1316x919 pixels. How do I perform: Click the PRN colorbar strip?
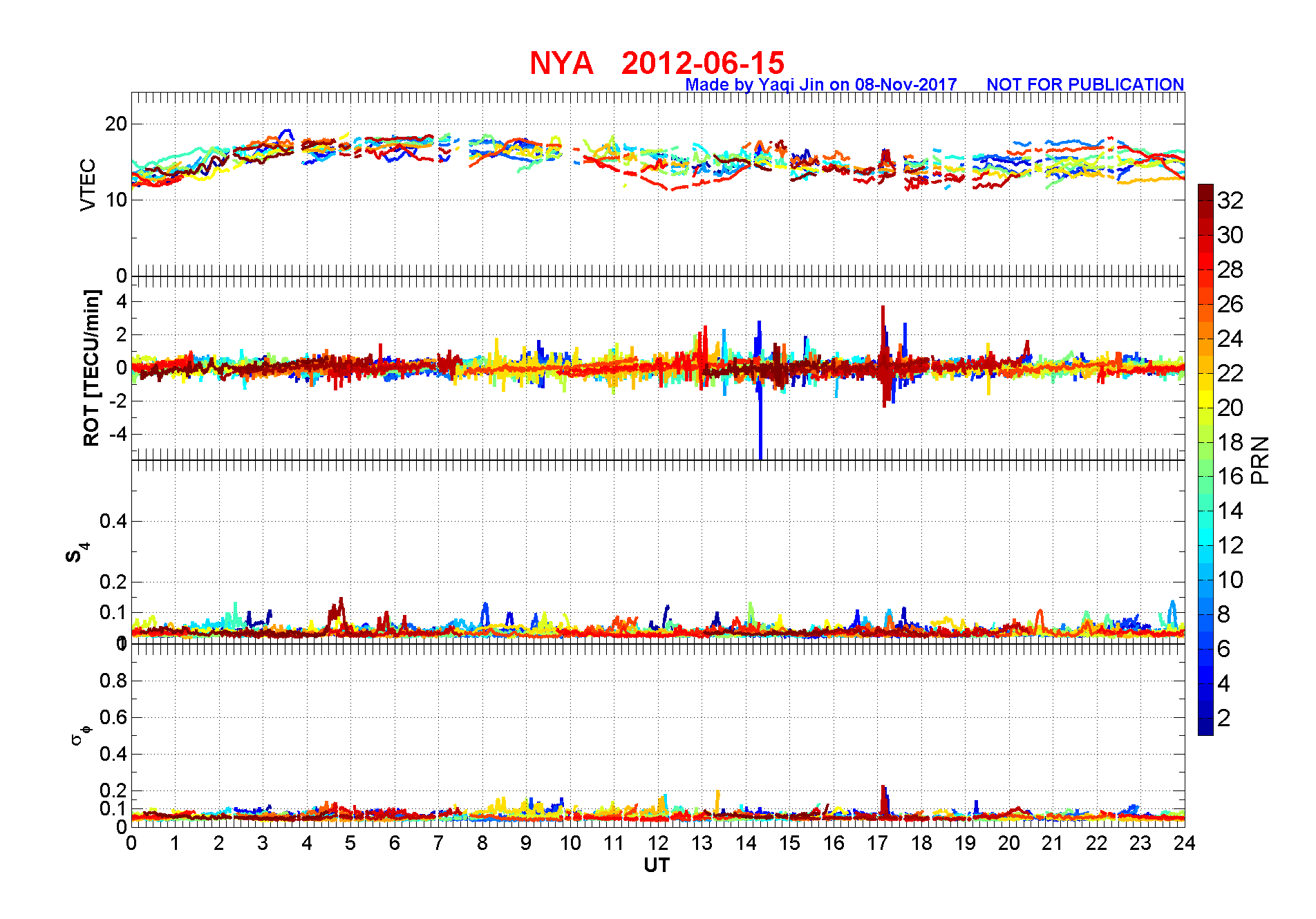point(1205,459)
